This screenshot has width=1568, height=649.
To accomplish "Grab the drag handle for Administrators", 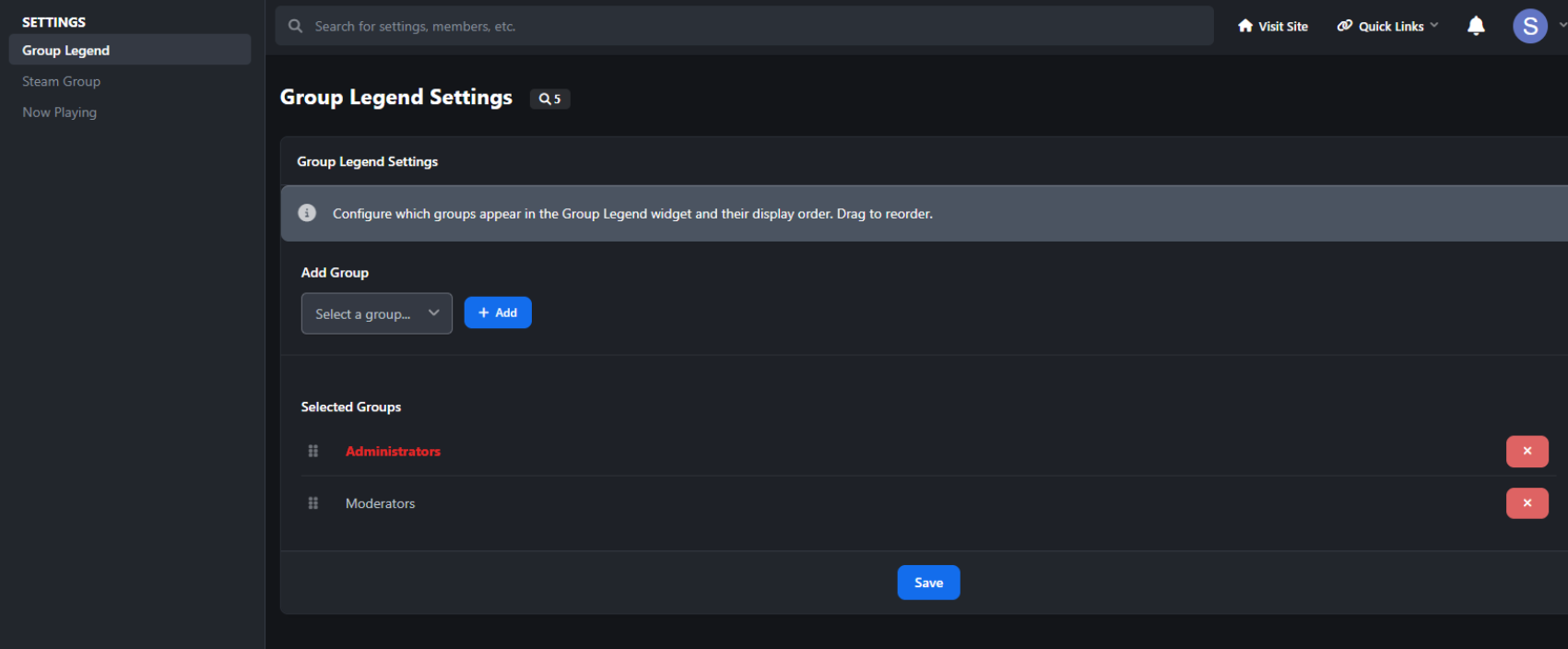I will pos(313,451).
